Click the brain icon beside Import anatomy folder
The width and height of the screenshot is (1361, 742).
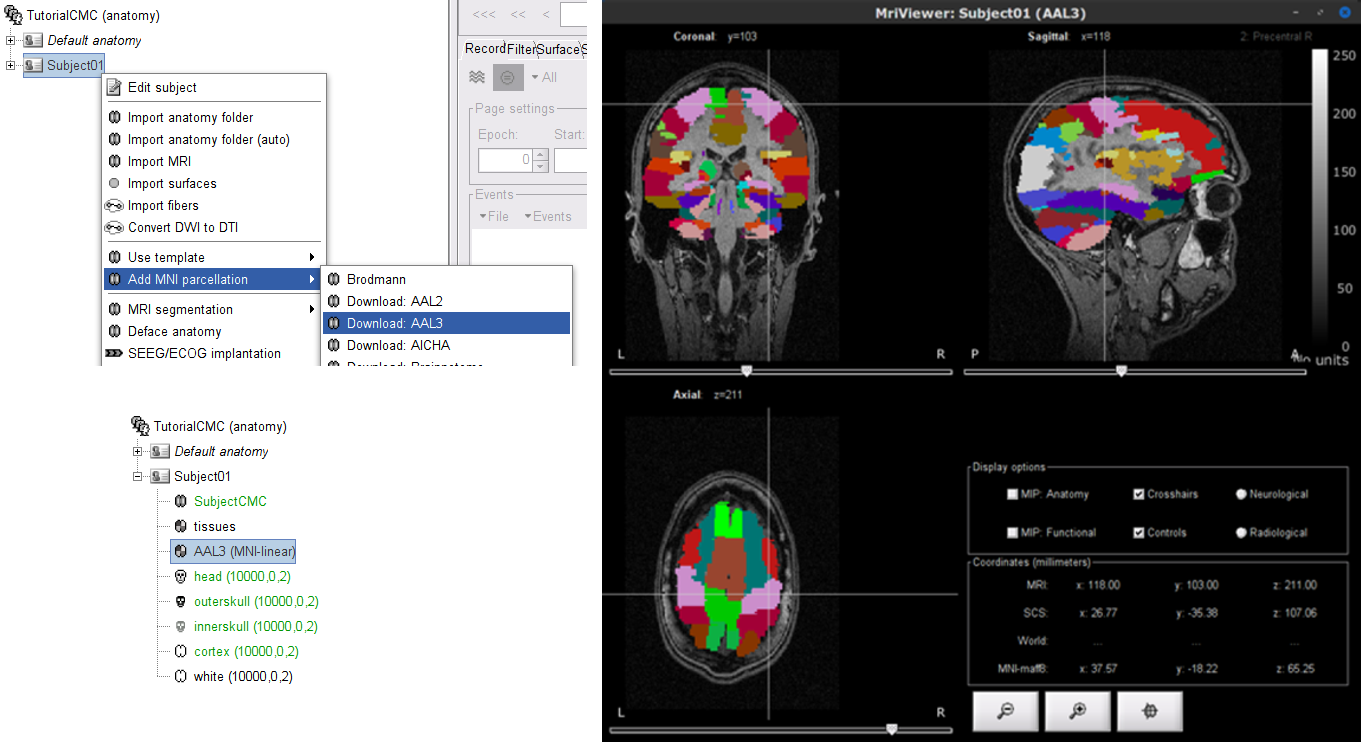114,117
